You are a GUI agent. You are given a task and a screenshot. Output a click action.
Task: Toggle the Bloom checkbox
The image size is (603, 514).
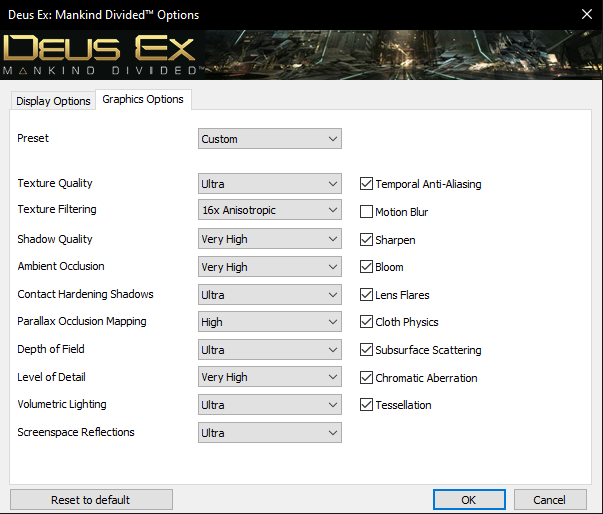coord(366,266)
